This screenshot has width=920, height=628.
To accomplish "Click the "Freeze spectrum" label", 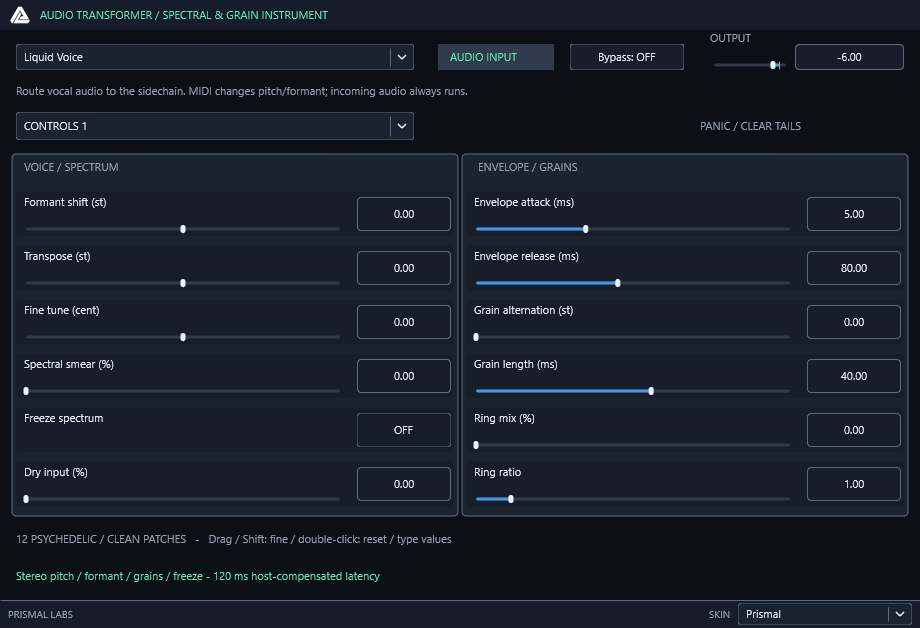I will tap(63, 418).
